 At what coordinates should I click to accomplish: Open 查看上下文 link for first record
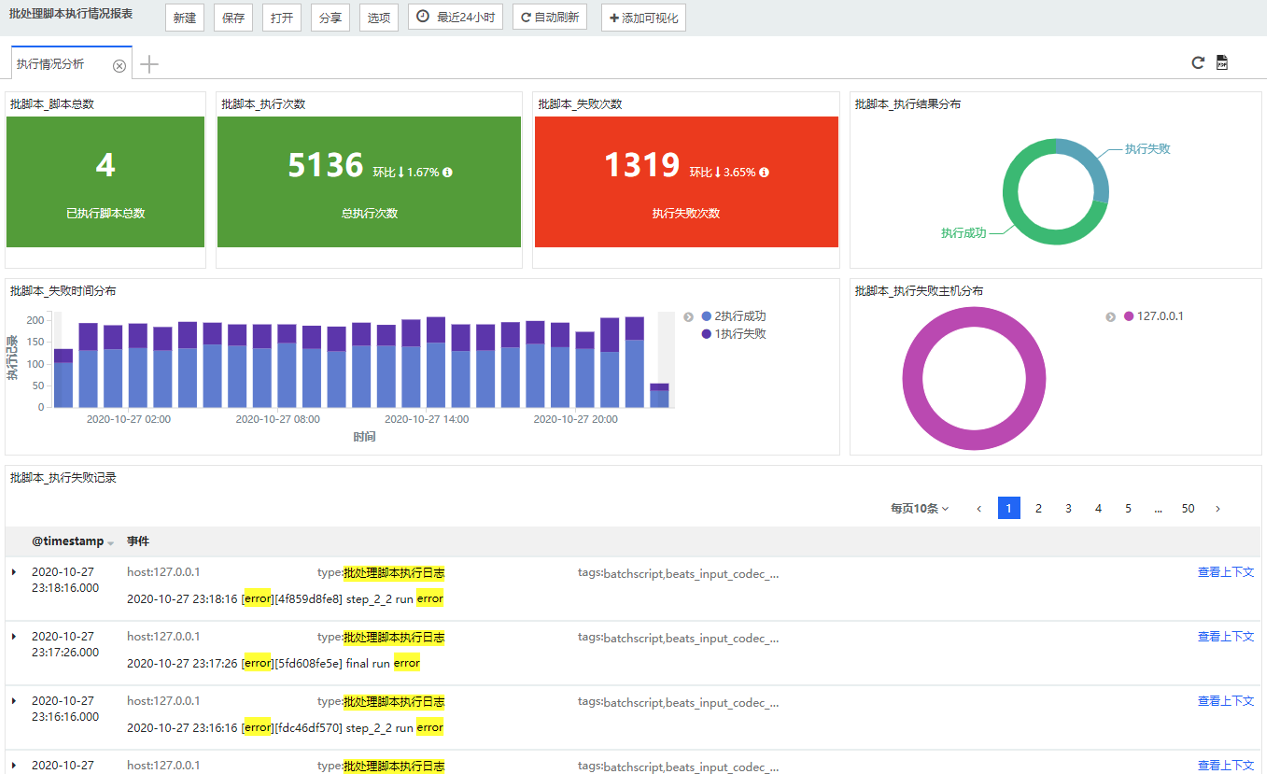(1225, 573)
